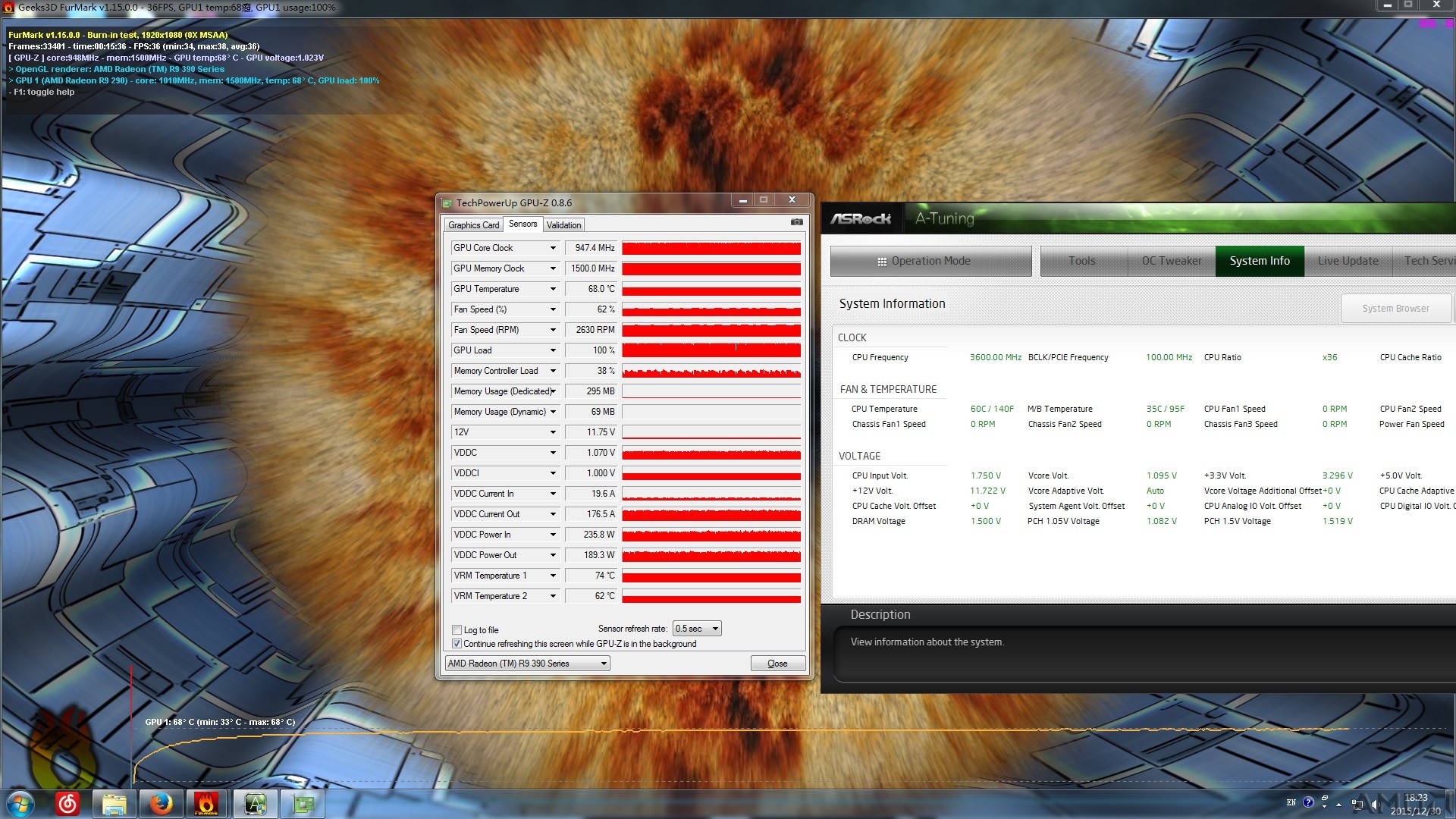
Task: Click the GPU Core Clock history graph
Action: 711,248
